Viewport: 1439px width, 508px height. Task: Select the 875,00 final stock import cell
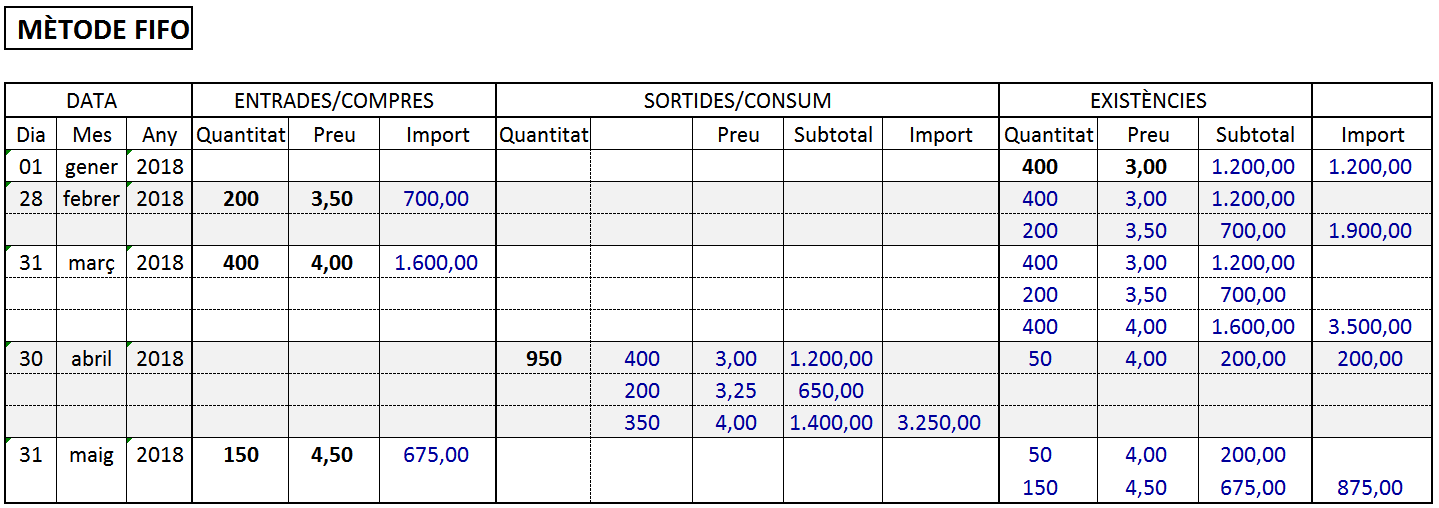pyautogui.click(x=1371, y=487)
